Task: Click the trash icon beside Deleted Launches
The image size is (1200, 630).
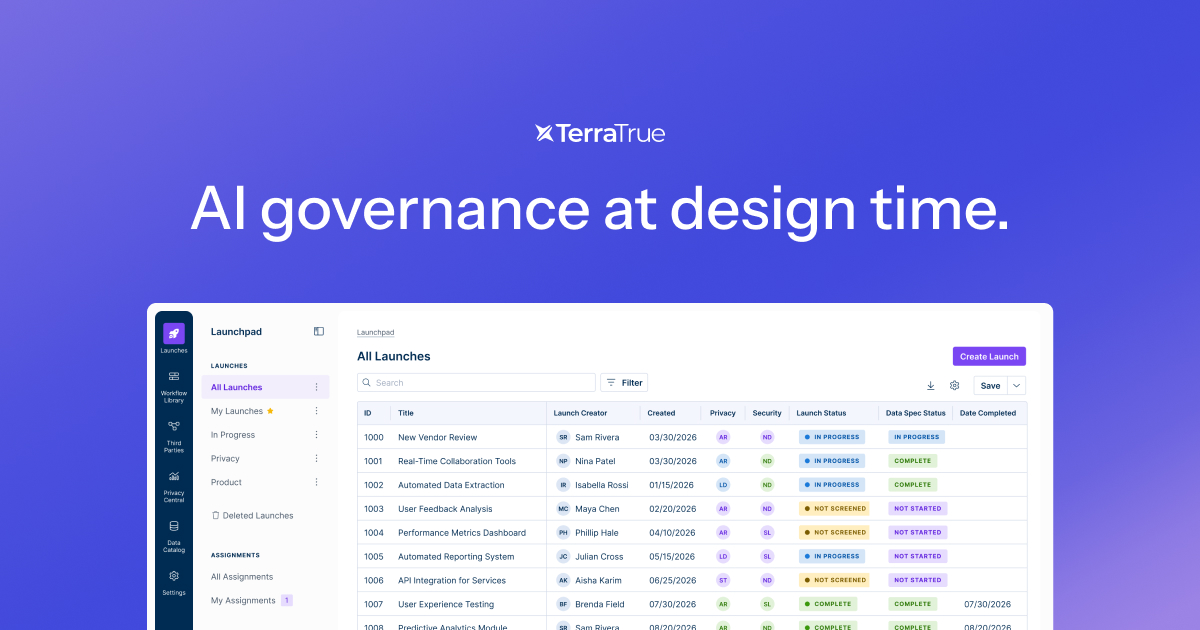Action: [215, 516]
